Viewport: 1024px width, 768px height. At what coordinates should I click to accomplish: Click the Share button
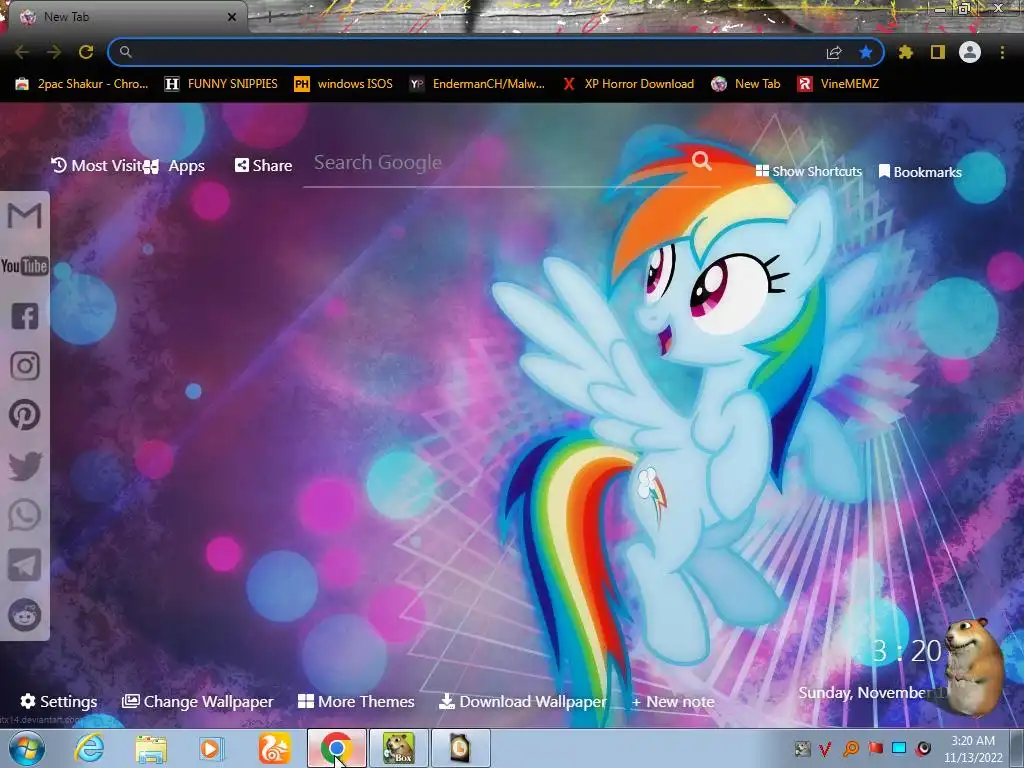(x=264, y=165)
